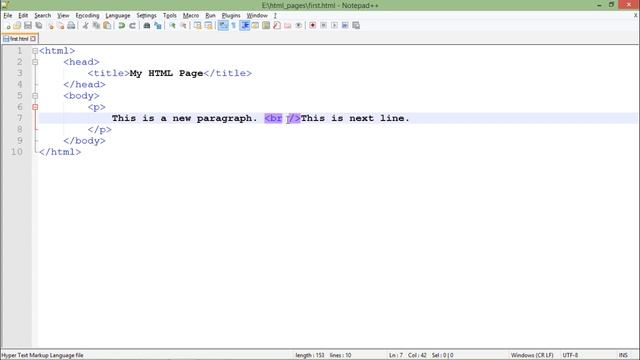The image size is (640, 360).
Task: Close the first.html tab with its X
Action: pos(33,39)
